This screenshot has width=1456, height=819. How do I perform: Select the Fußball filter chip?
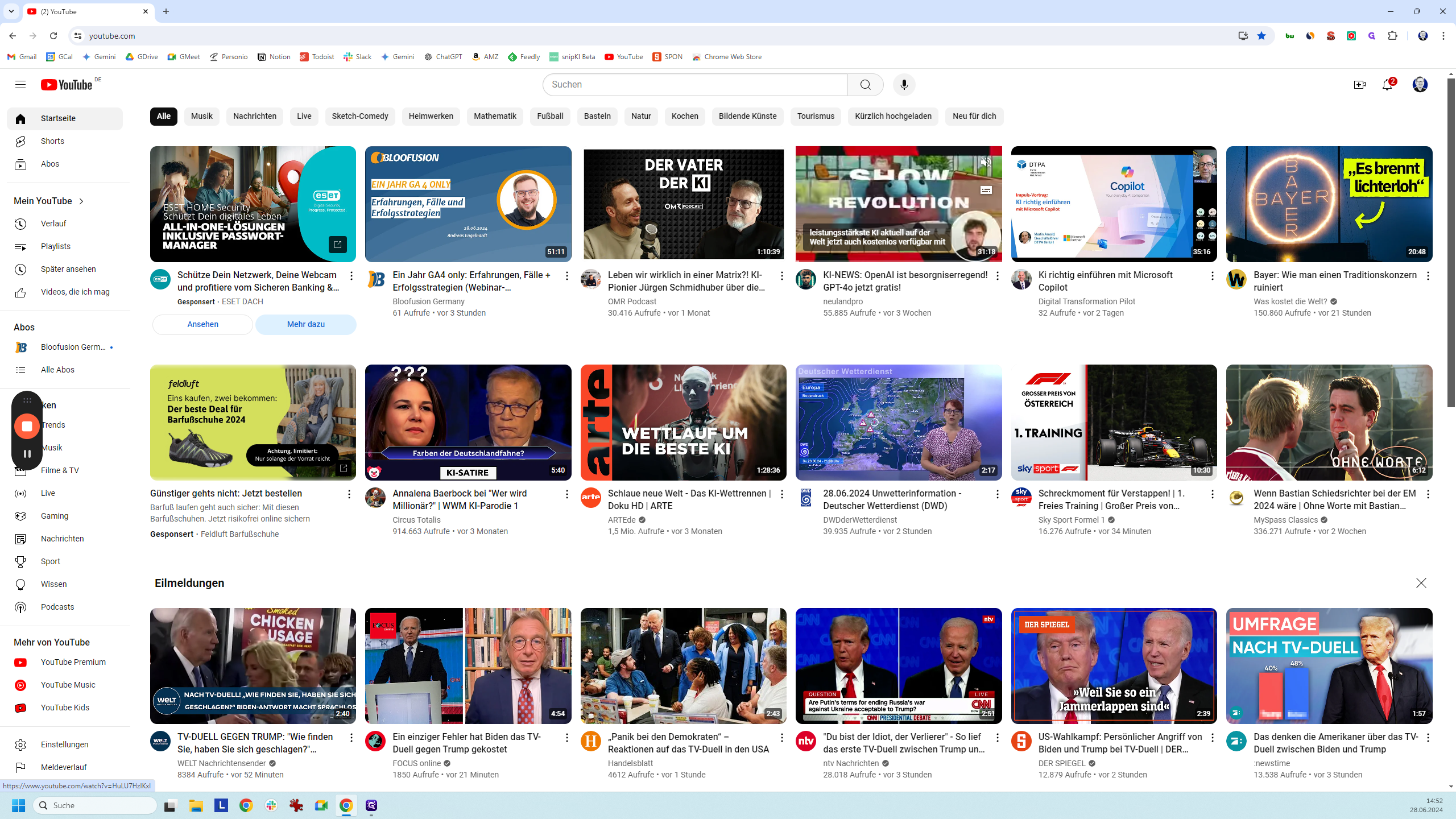(x=550, y=116)
